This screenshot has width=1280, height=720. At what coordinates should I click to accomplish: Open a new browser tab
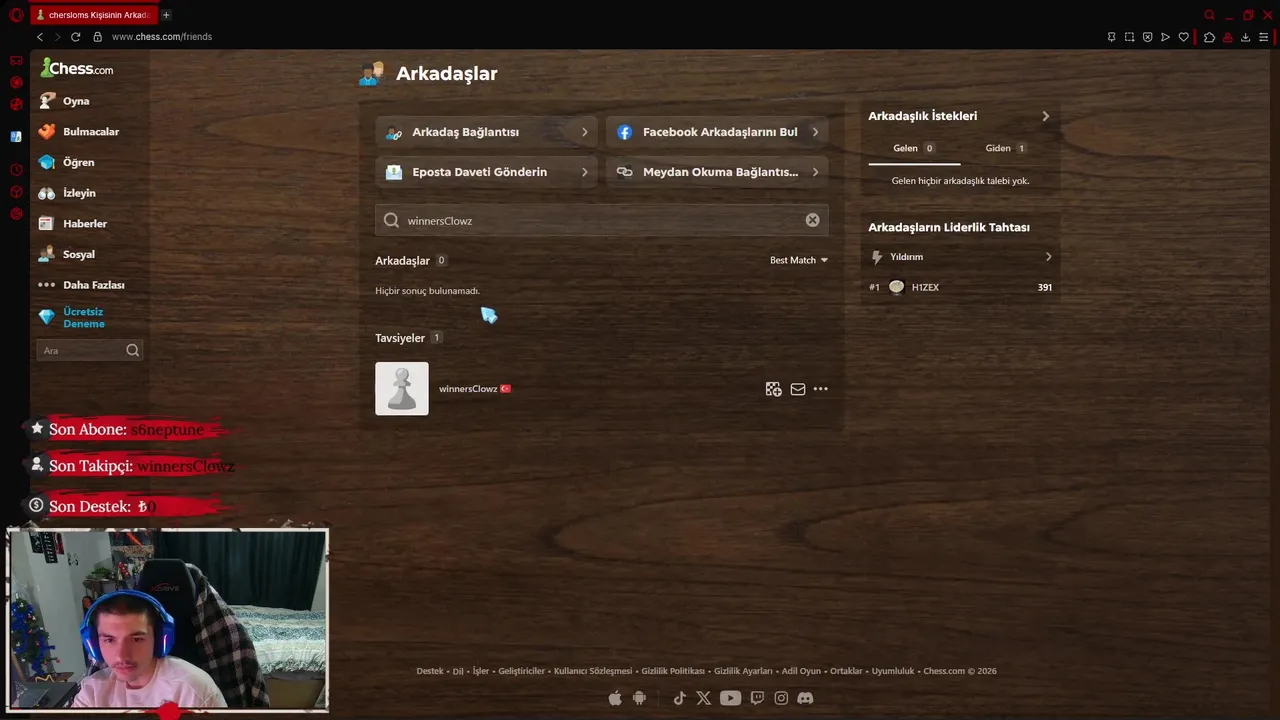coord(166,15)
